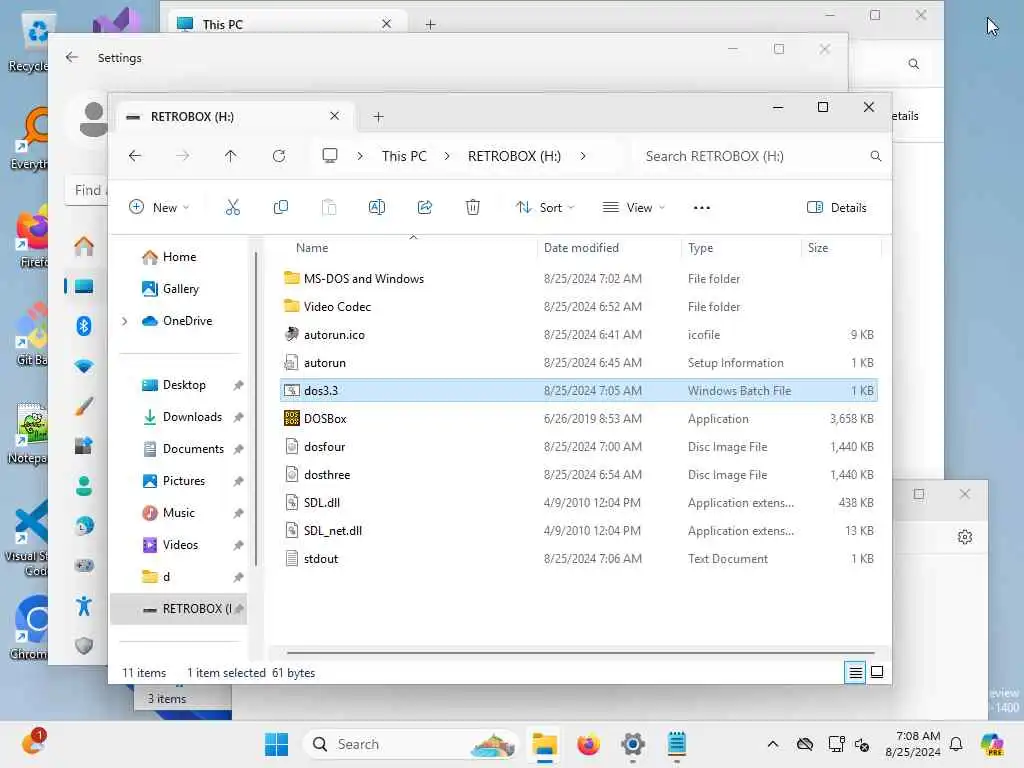Screen dimensions: 1024x768
Task: Open Firefox from the taskbar
Action: click(x=588, y=744)
